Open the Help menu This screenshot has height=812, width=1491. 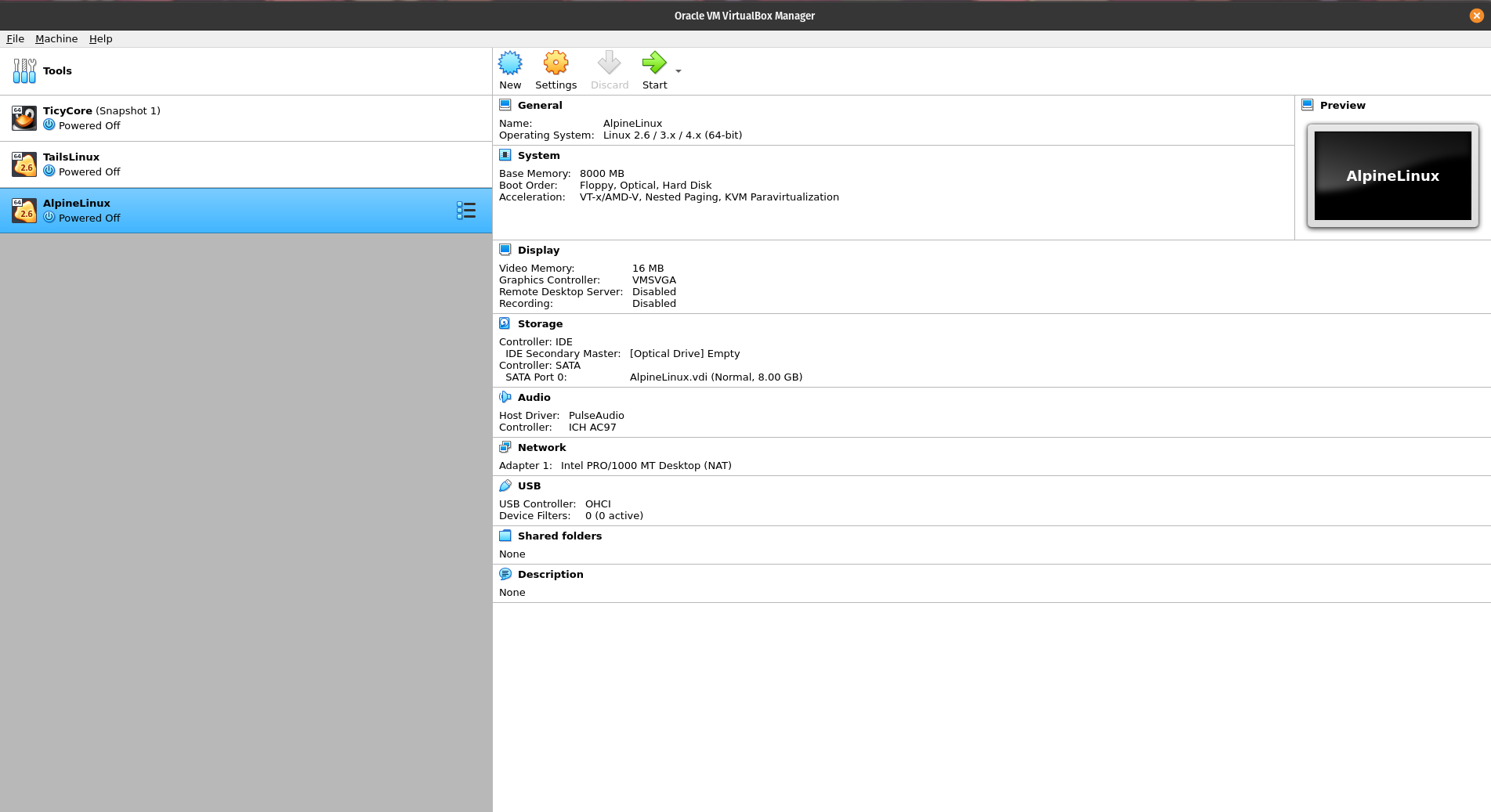click(x=100, y=38)
